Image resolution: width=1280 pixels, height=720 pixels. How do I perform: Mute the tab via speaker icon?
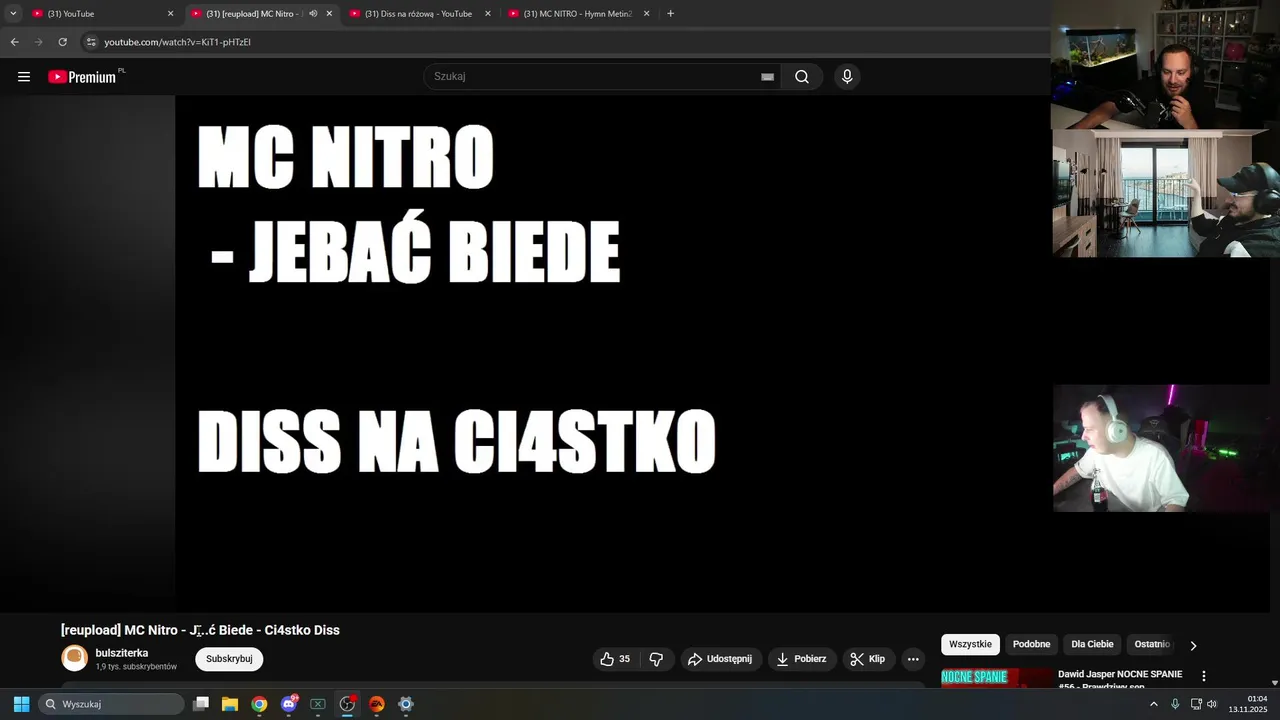point(313,14)
